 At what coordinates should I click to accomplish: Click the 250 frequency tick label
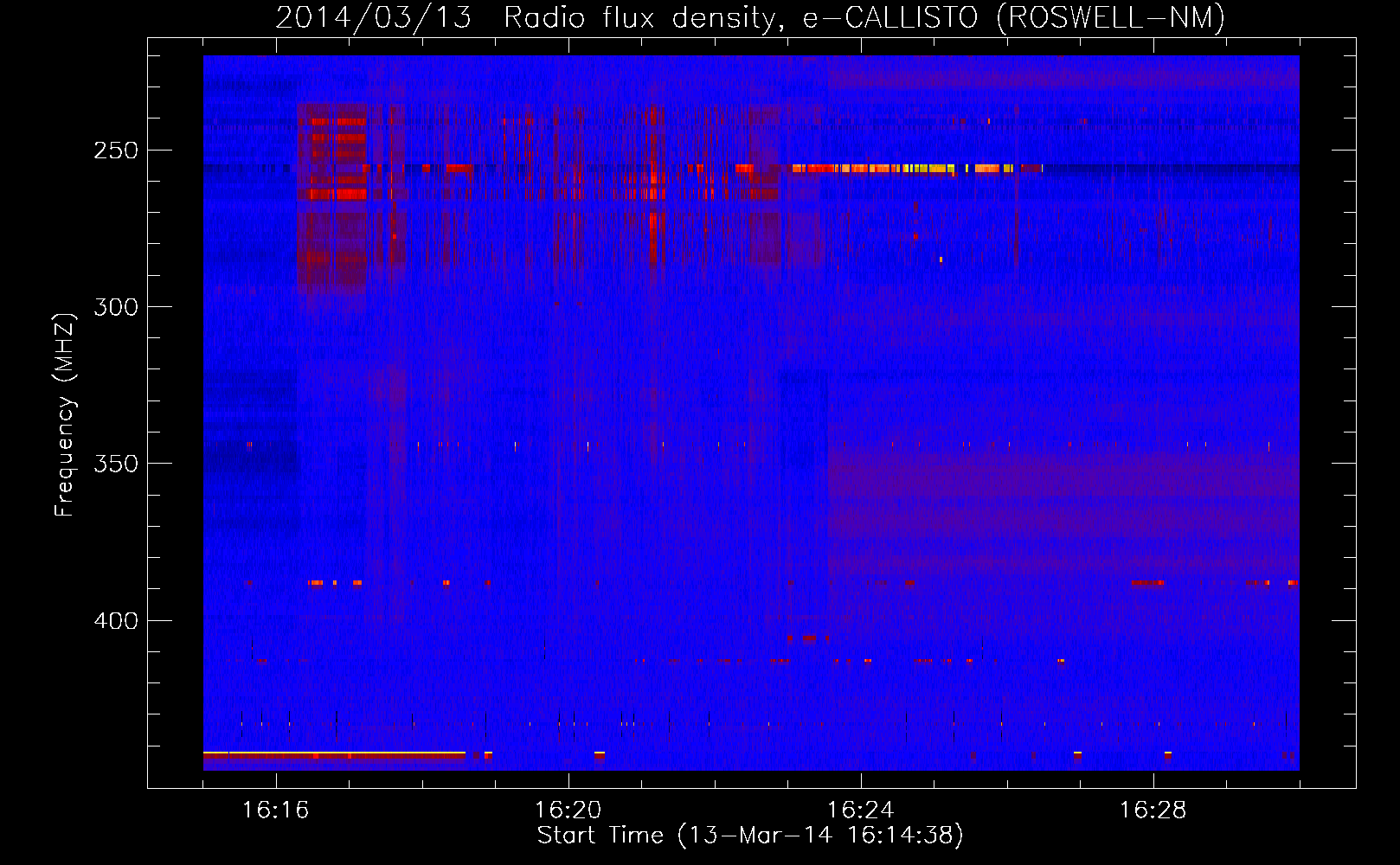point(116,151)
